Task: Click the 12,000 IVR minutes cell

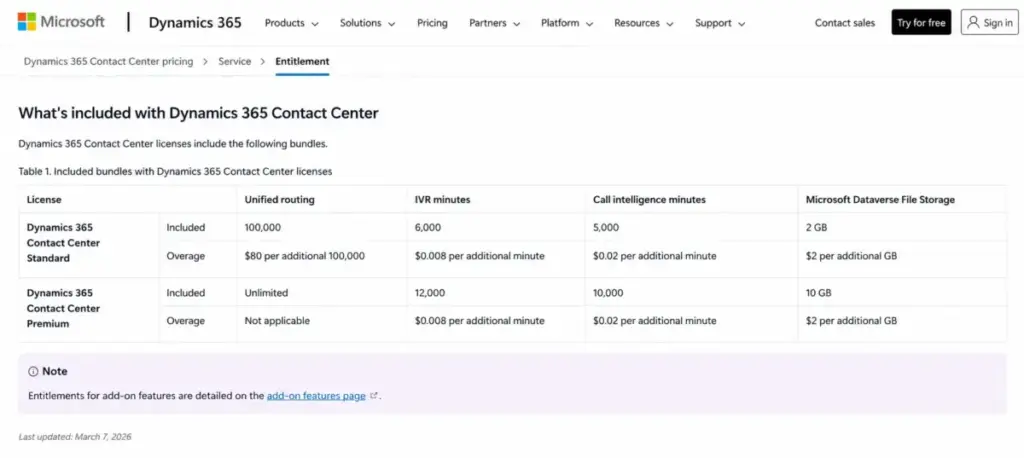Action: pos(430,293)
